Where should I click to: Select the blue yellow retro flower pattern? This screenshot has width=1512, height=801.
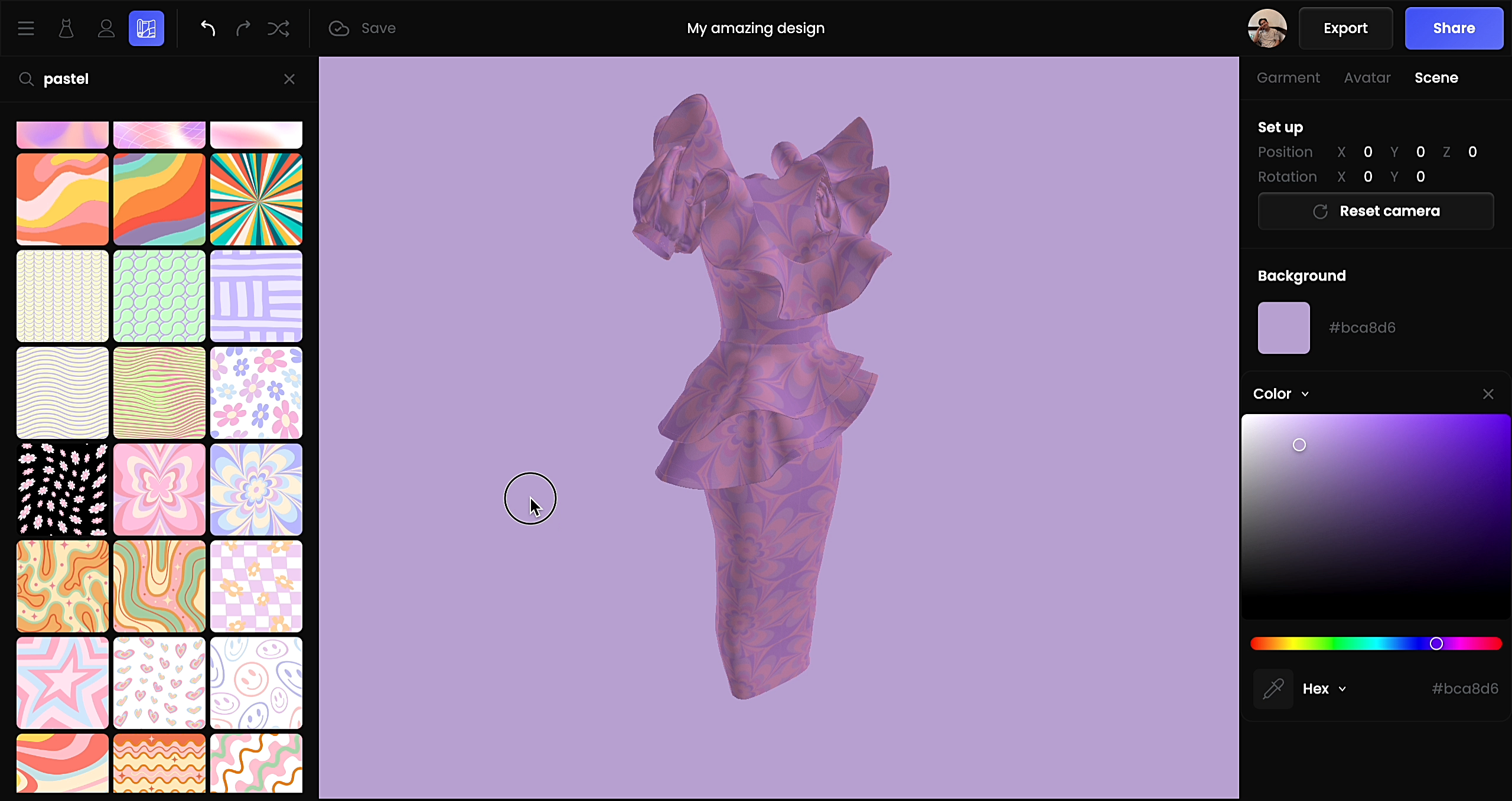click(x=256, y=490)
